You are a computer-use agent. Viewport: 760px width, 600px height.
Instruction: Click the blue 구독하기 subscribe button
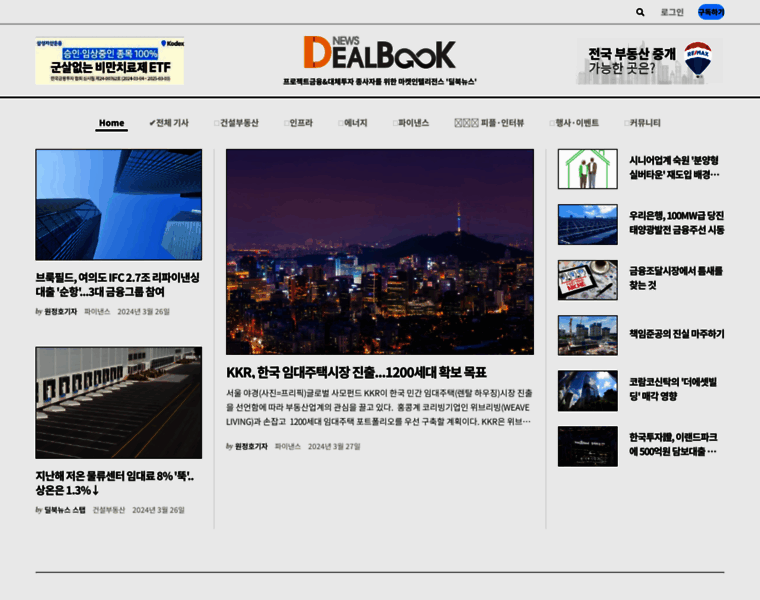point(711,12)
